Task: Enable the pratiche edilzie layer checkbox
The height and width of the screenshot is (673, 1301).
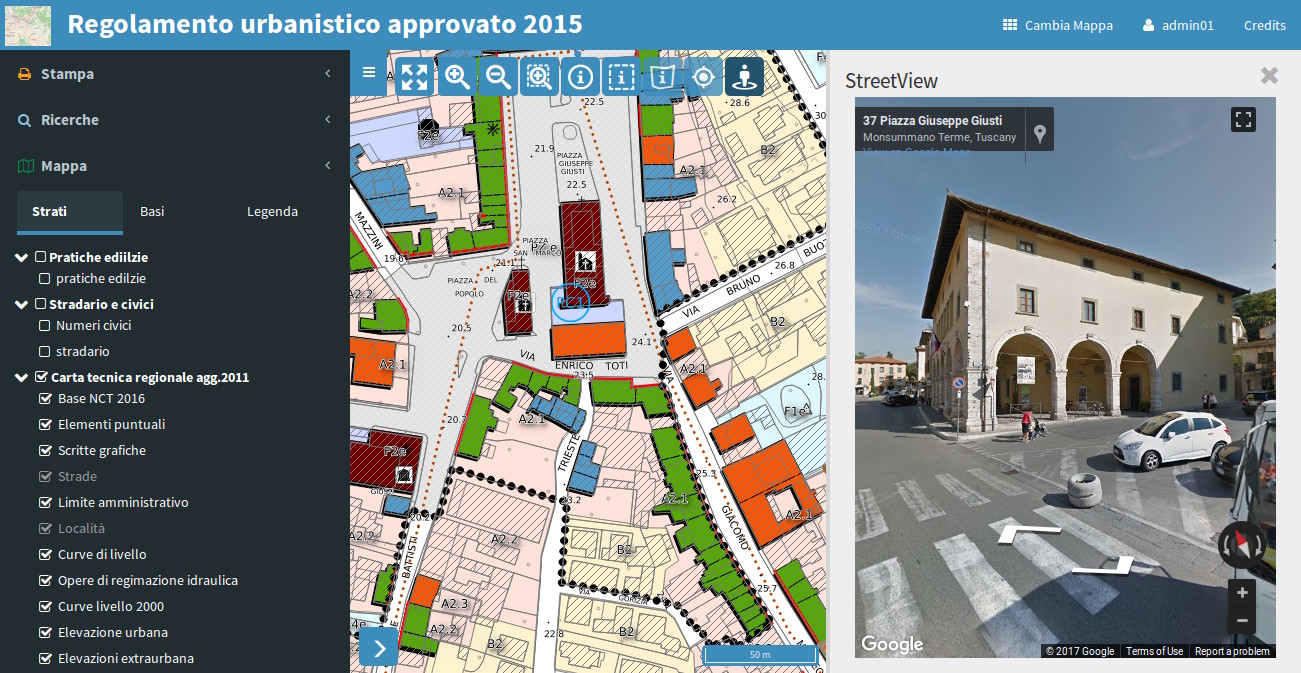Action: pyautogui.click(x=44, y=278)
